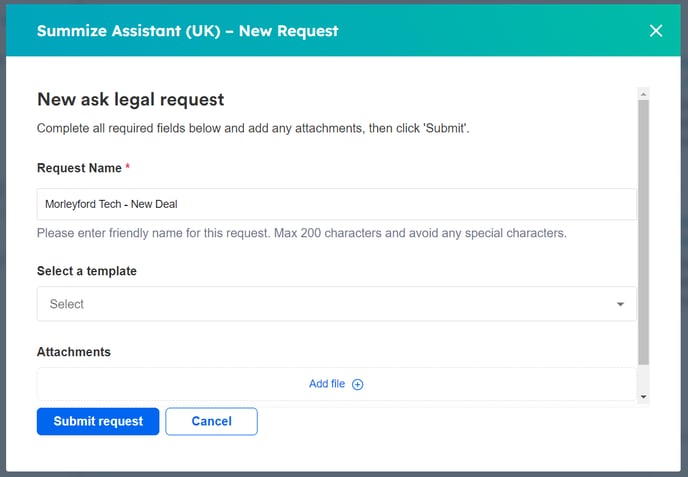This screenshot has width=688, height=477.
Task: Click the Summize Assistant dialog title
Action: (x=188, y=31)
